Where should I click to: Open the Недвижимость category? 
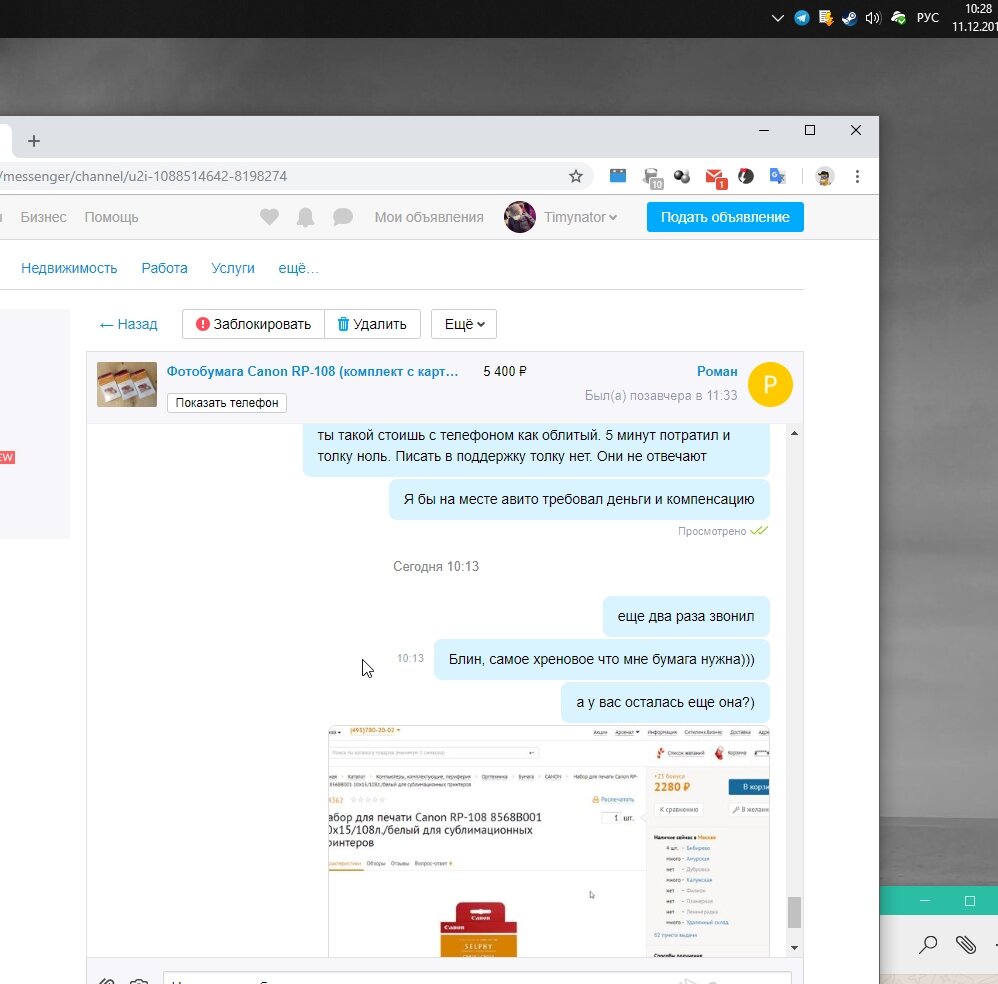[69, 269]
